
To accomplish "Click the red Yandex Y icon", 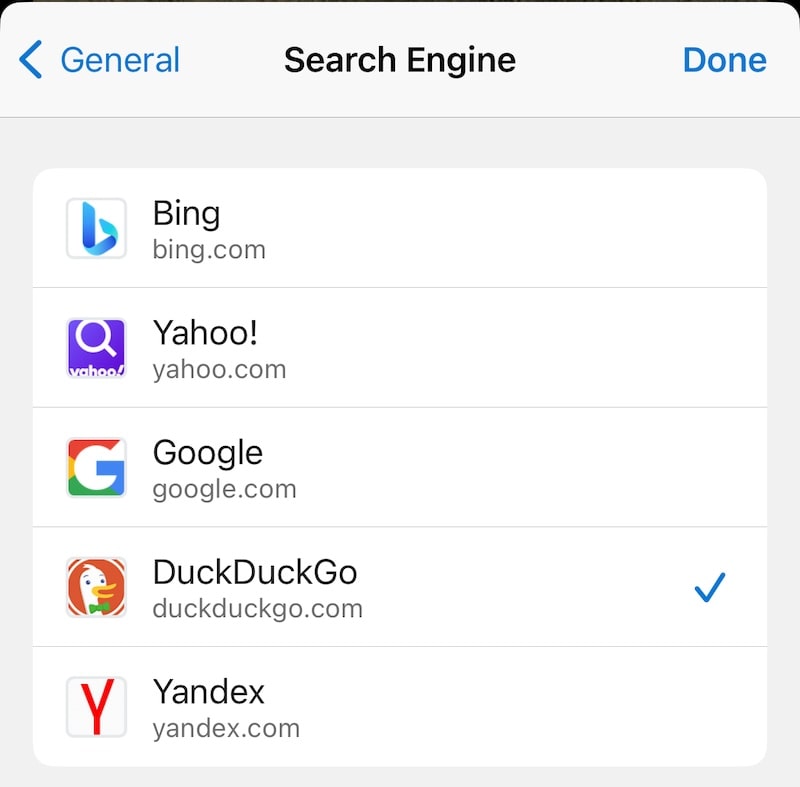I will point(96,706).
